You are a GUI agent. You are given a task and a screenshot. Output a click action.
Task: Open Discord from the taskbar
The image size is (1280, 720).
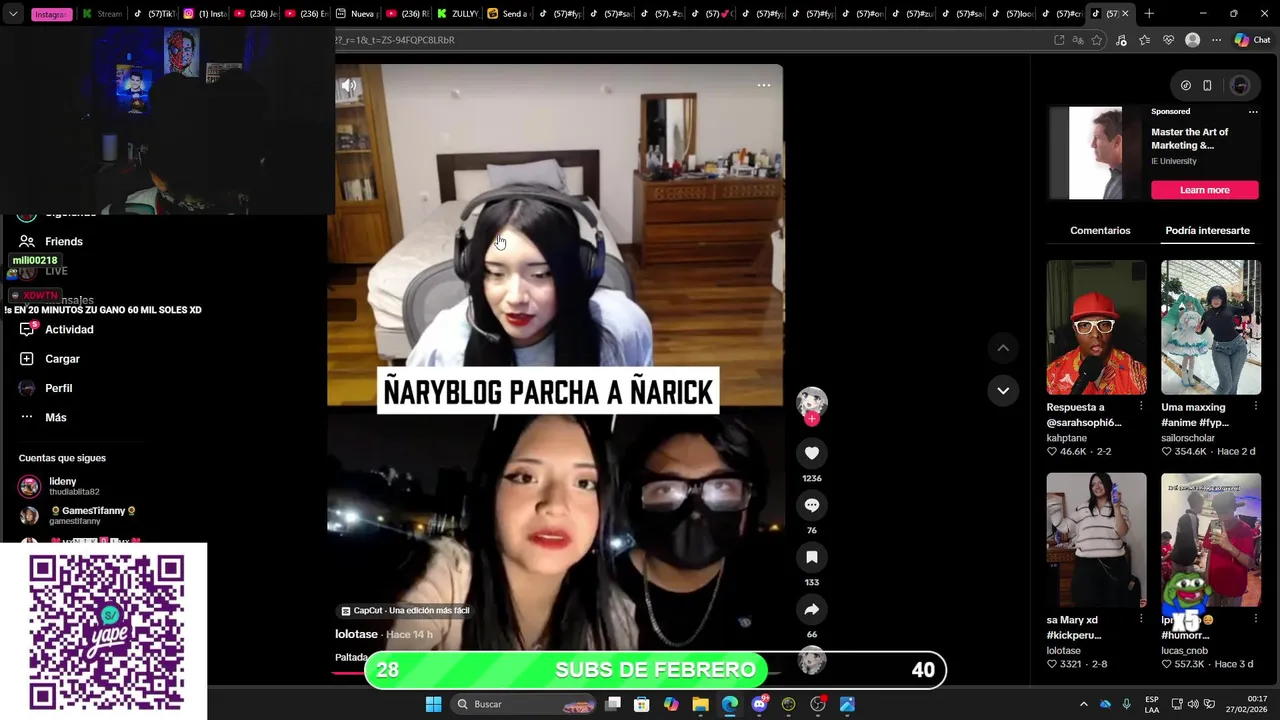(759, 704)
